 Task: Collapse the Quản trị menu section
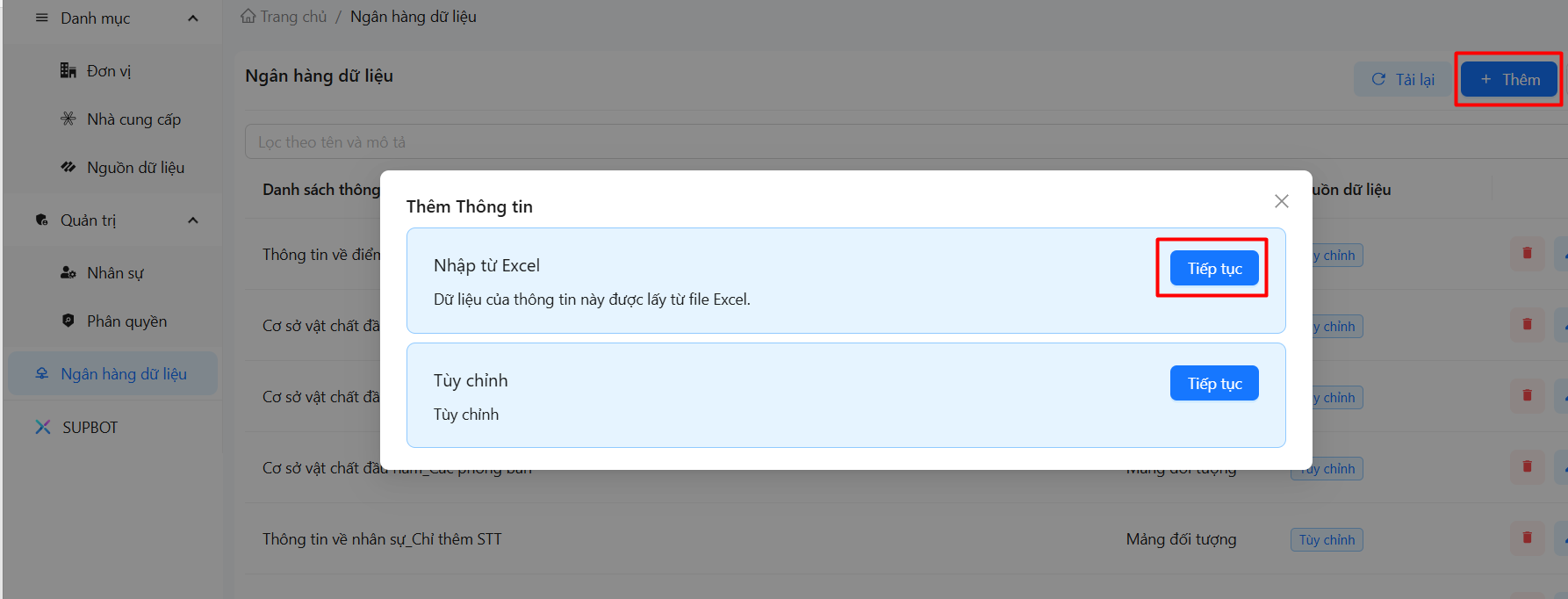pos(193,220)
